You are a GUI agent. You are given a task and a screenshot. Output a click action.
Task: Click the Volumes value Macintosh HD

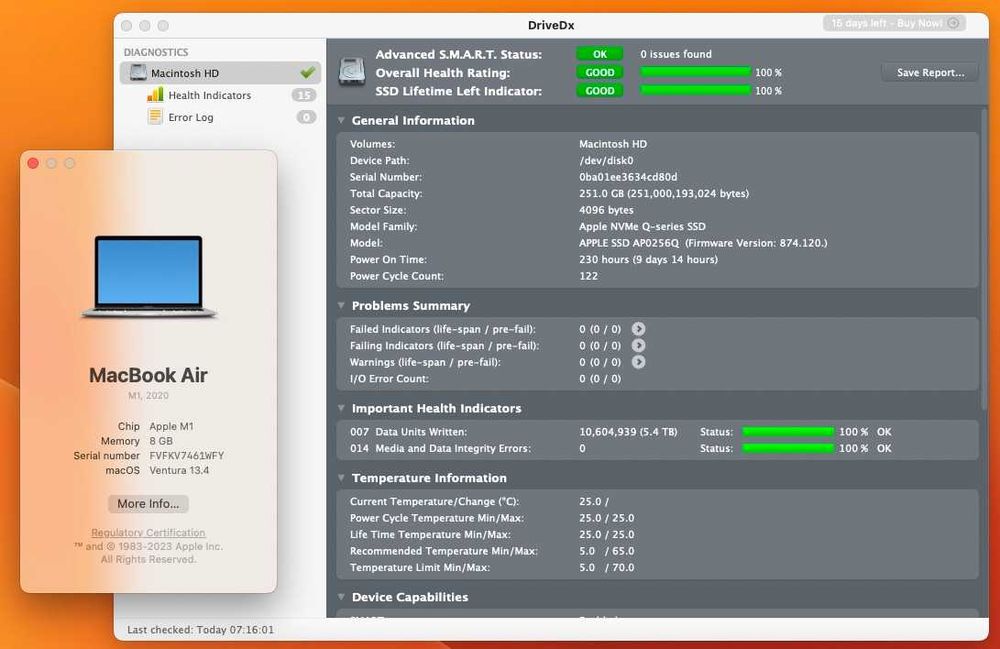click(613, 144)
